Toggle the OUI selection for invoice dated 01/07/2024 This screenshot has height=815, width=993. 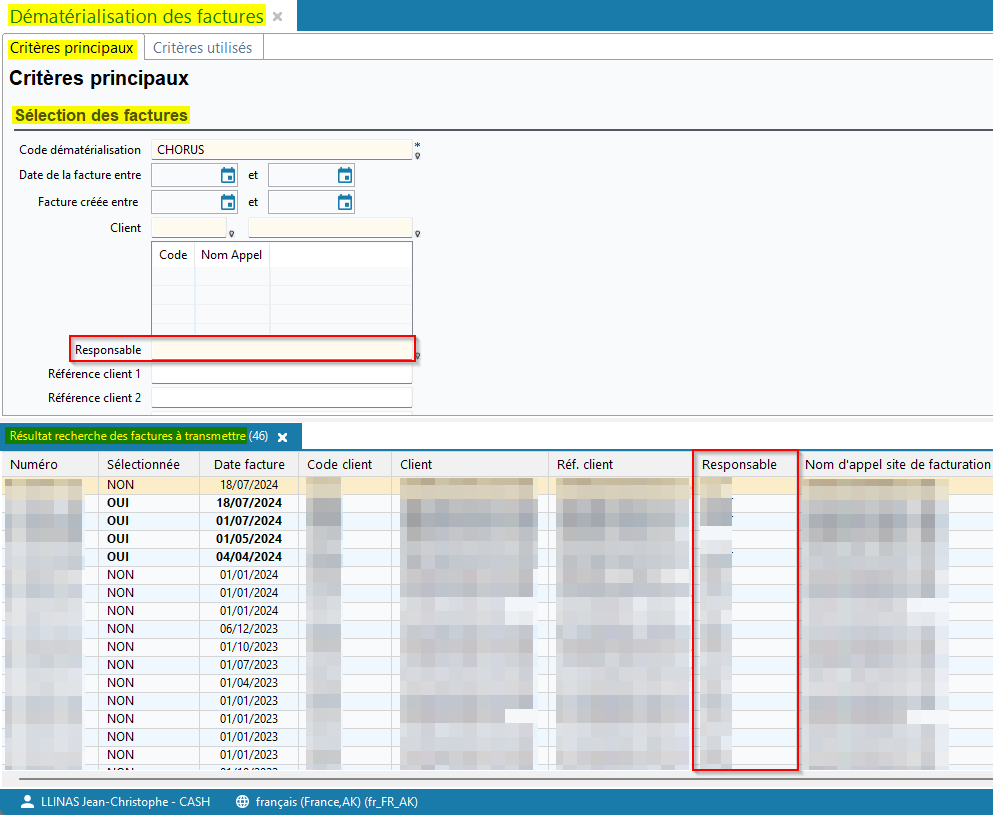click(x=118, y=520)
